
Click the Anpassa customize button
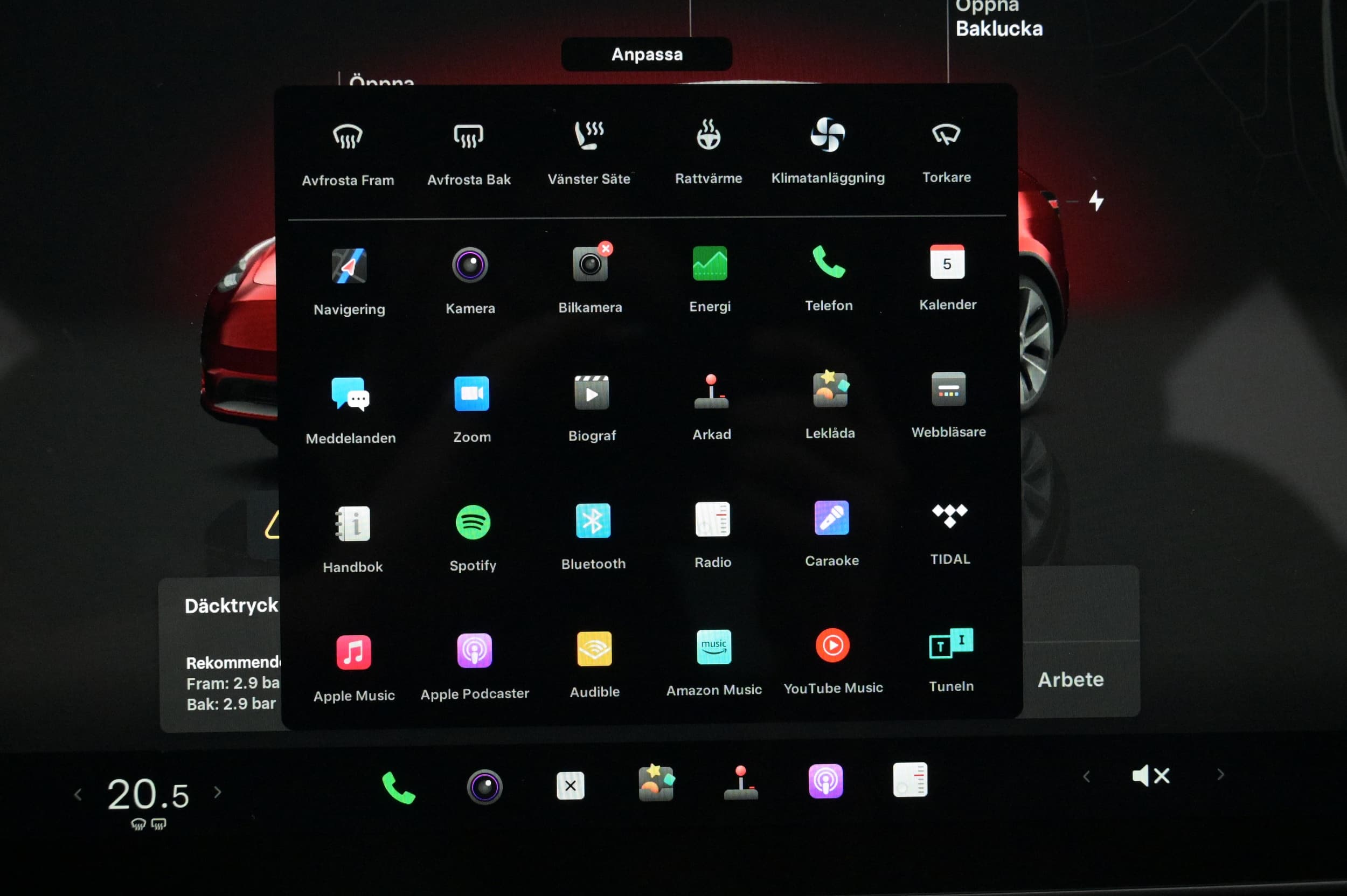click(647, 54)
